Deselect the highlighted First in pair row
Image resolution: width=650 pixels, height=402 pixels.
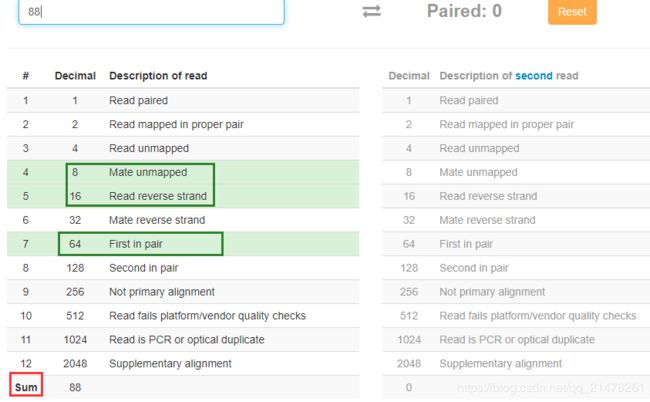(x=183, y=244)
